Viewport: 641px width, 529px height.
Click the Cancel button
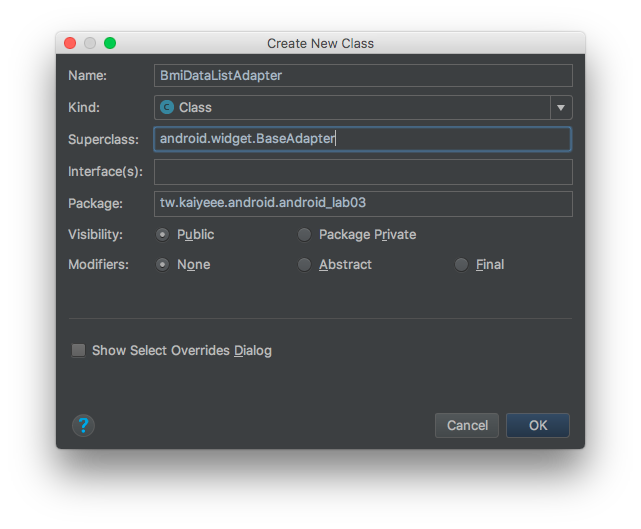pos(467,426)
